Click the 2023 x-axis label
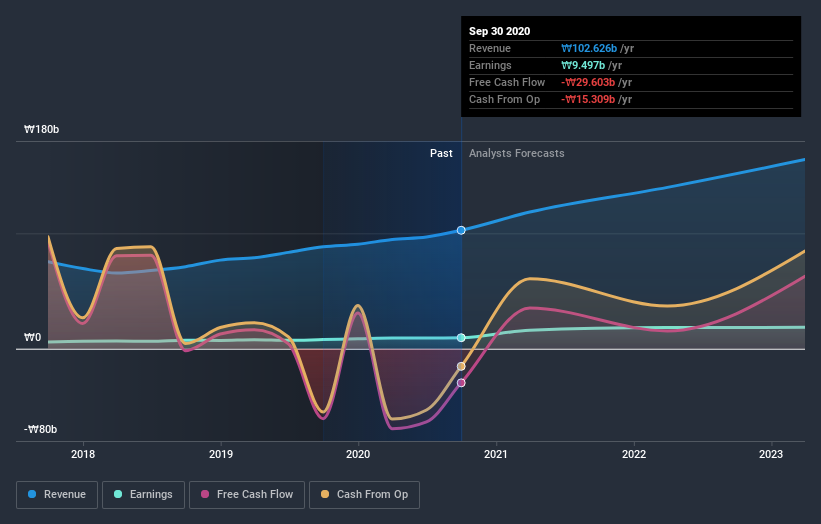This screenshot has height=524, width=821. 771,454
